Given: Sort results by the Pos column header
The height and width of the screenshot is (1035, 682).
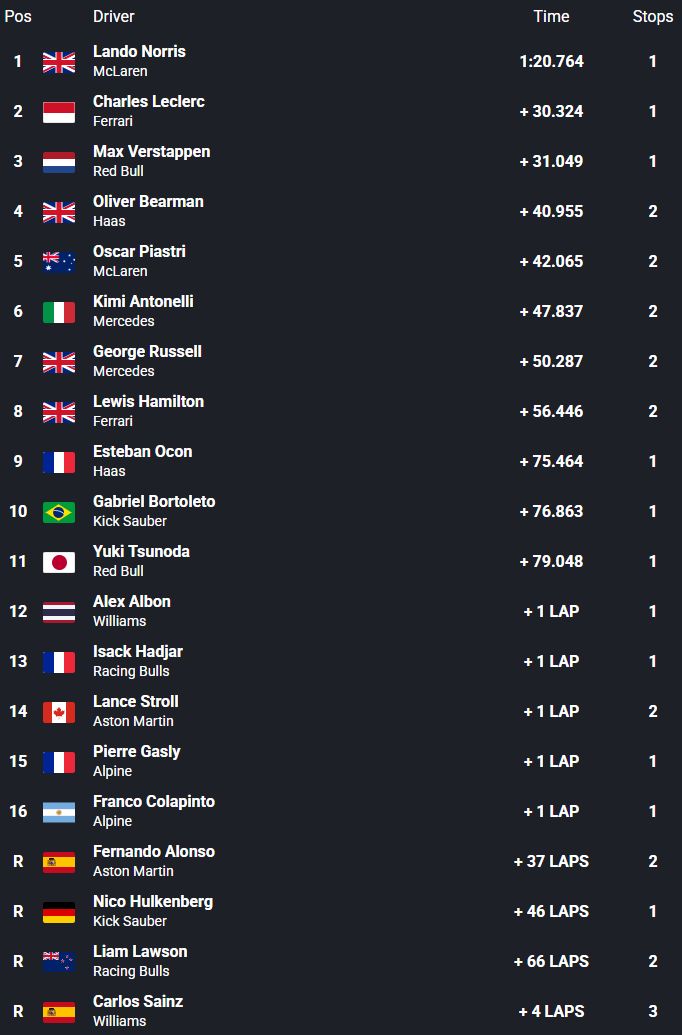Looking at the screenshot, I should (x=18, y=16).
